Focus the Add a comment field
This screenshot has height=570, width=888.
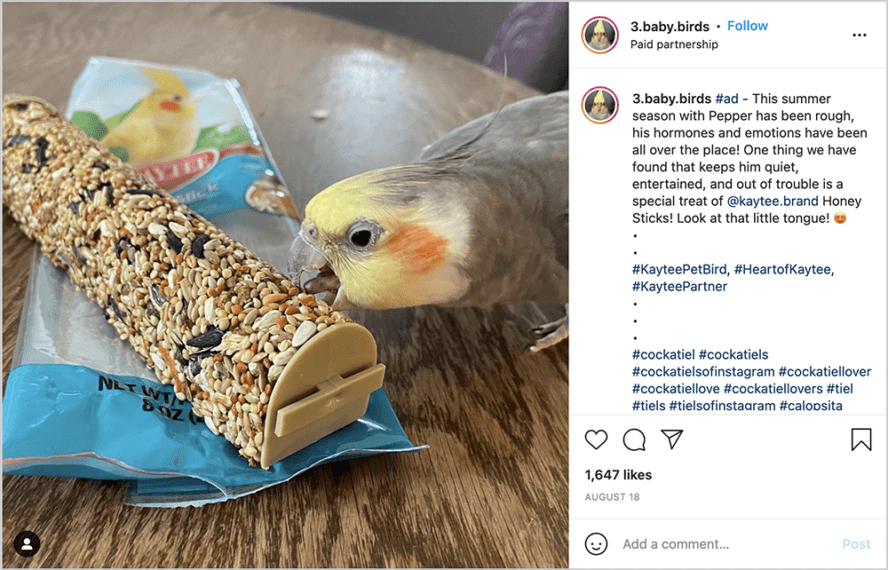point(727,544)
